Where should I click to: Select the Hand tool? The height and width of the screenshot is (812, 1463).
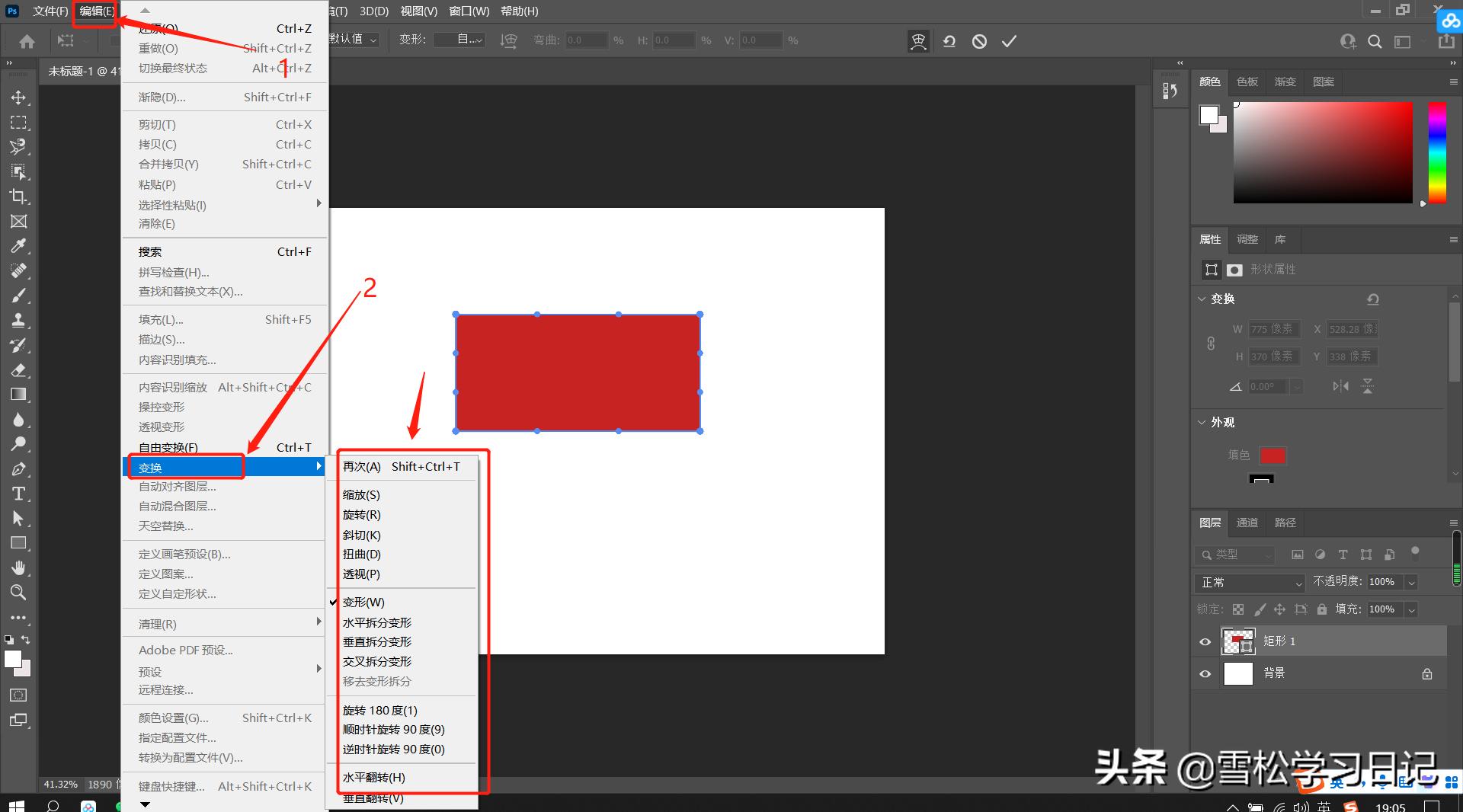pyautogui.click(x=18, y=567)
